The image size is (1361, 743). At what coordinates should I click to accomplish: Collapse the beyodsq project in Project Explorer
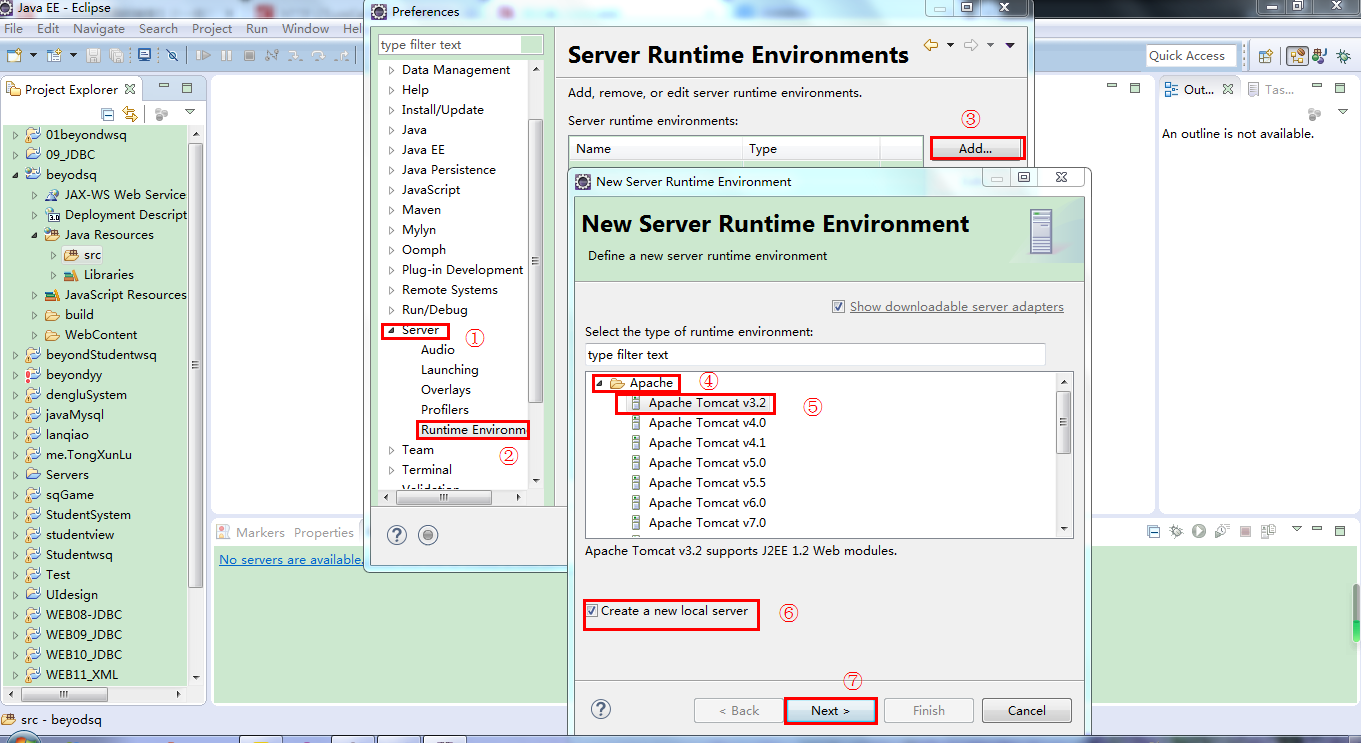[15, 175]
